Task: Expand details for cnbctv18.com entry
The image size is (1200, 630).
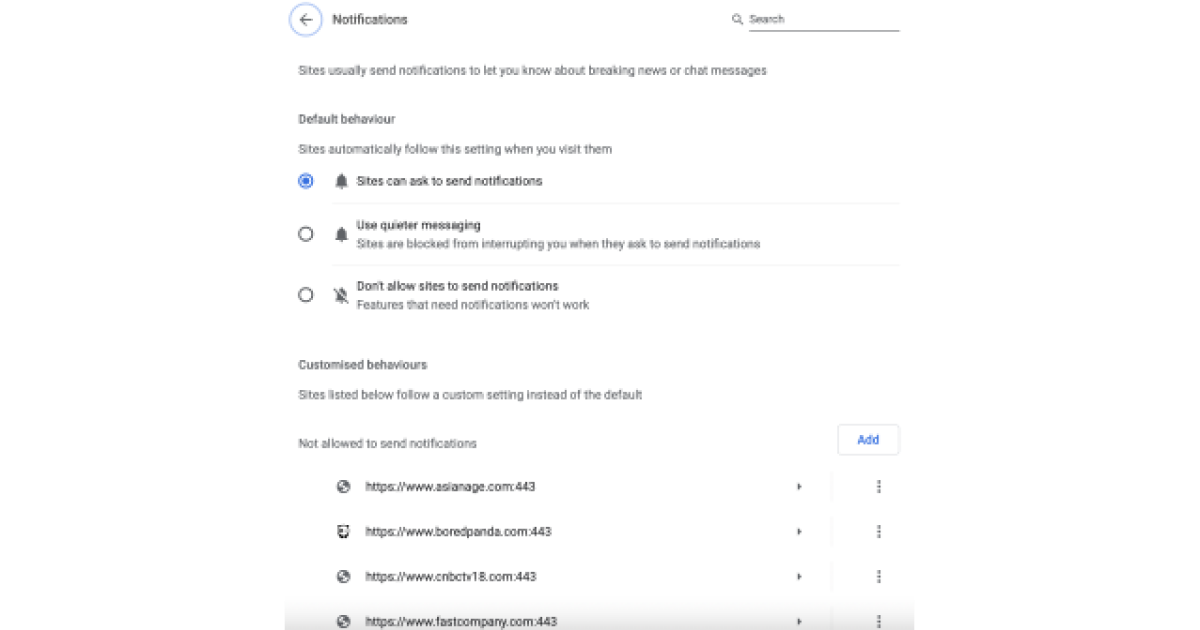Action: 799,576
